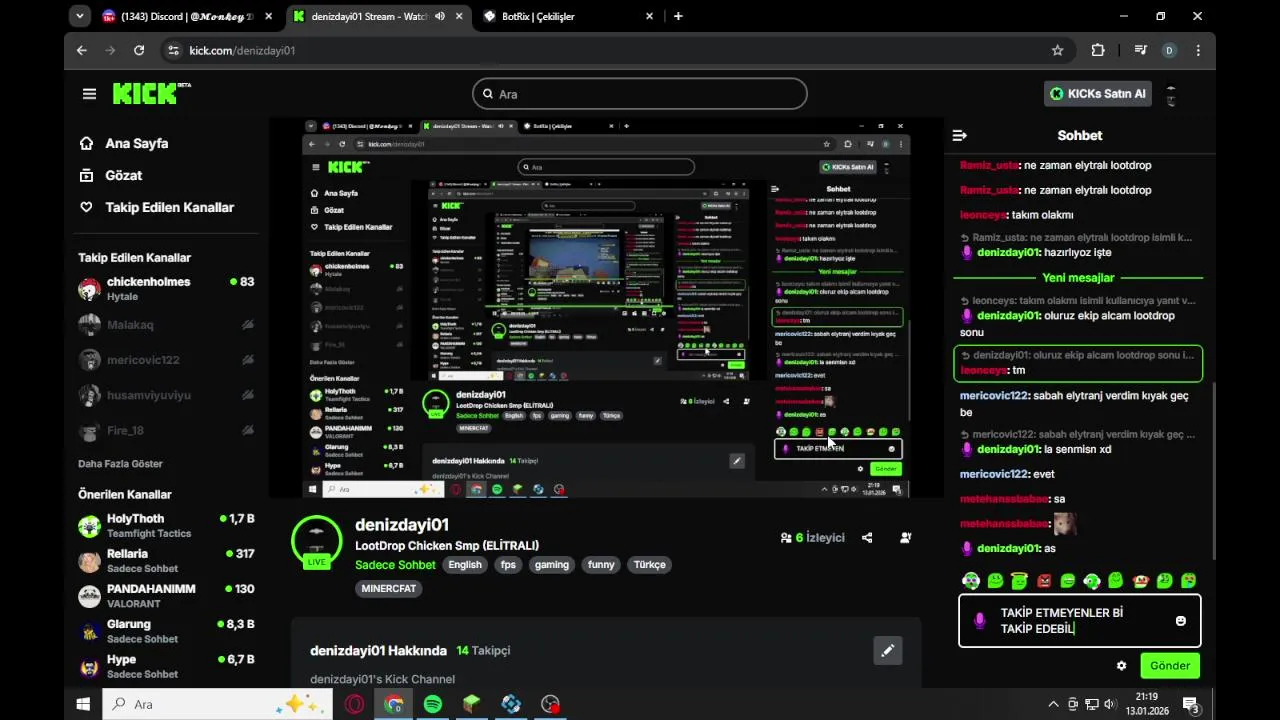Go back to previous page in Chrome
The image size is (1280, 720).
(82, 50)
